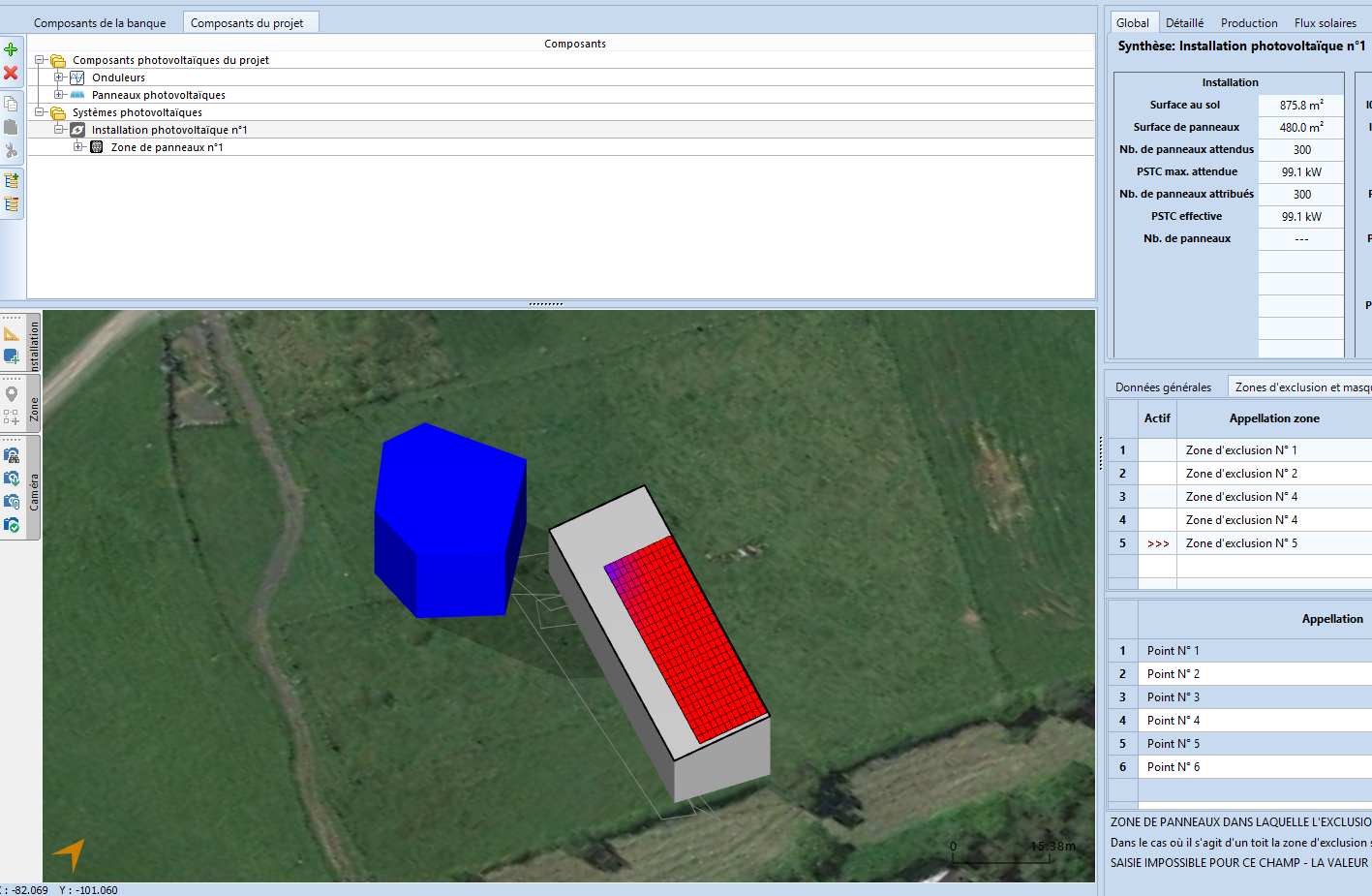Image resolution: width=1372 pixels, height=896 pixels.
Task: Click the red X delete component icon
Action: [11, 73]
